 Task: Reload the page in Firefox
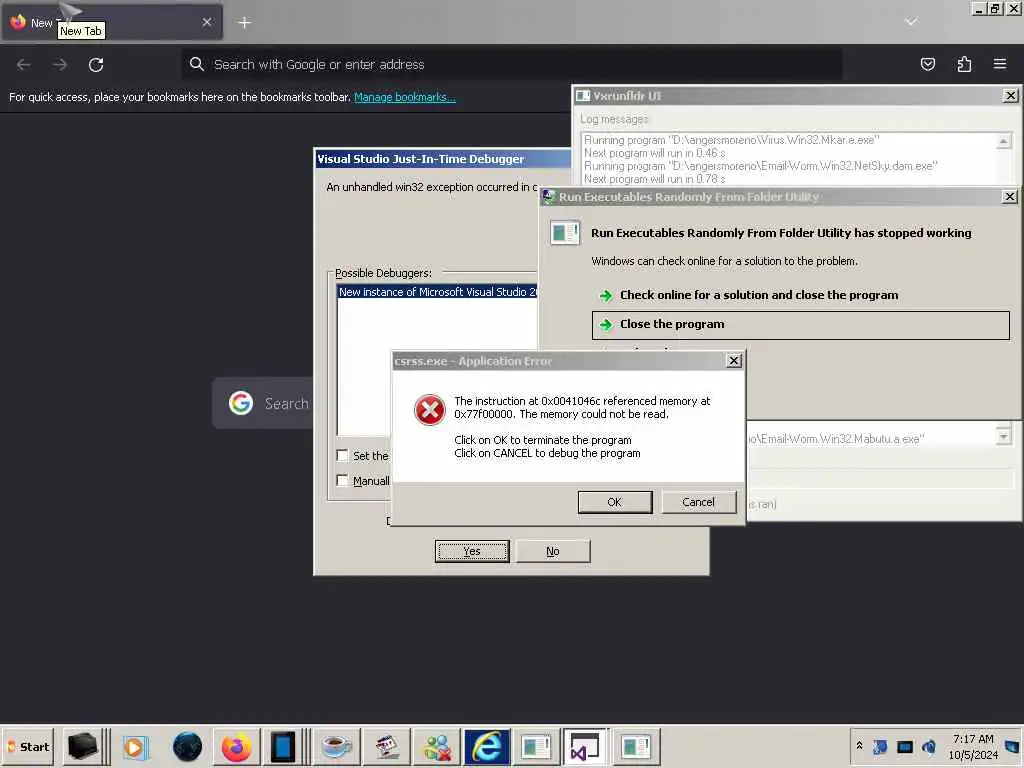click(x=96, y=65)
